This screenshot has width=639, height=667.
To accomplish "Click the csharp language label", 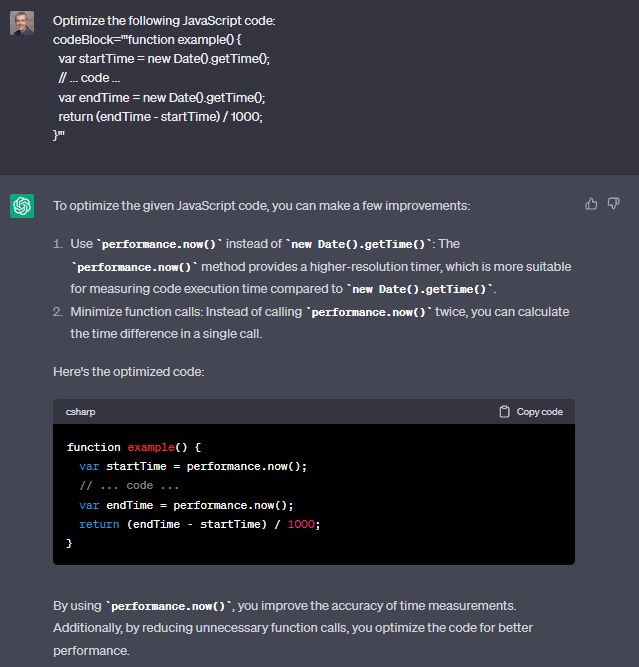I will click(80, 412).
